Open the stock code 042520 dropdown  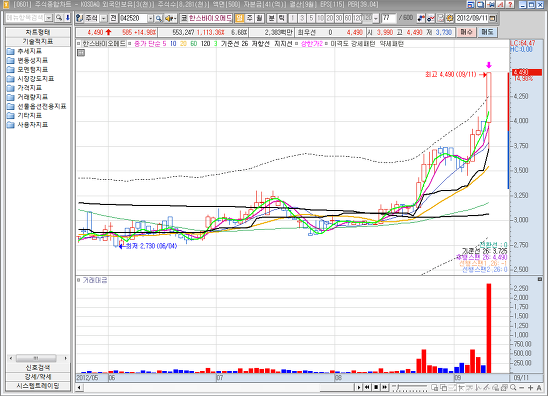click(x=150, y=18)
